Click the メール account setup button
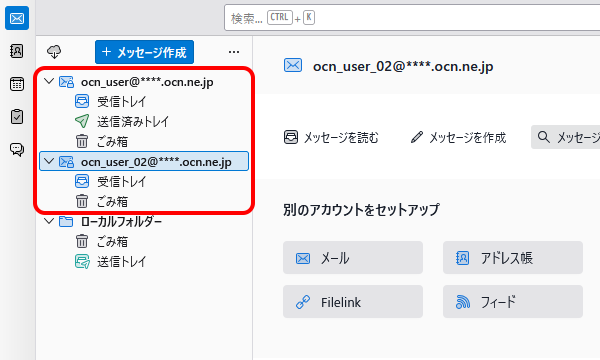 click(x=353, y=258)
